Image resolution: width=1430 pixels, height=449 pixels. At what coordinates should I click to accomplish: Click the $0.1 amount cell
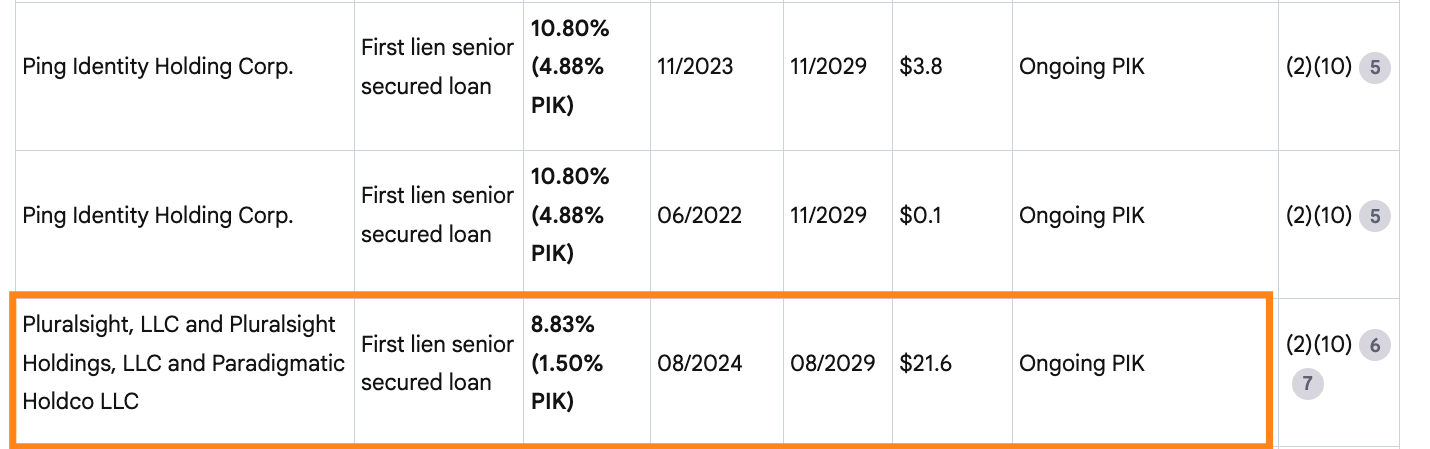(x=920, y=216)
